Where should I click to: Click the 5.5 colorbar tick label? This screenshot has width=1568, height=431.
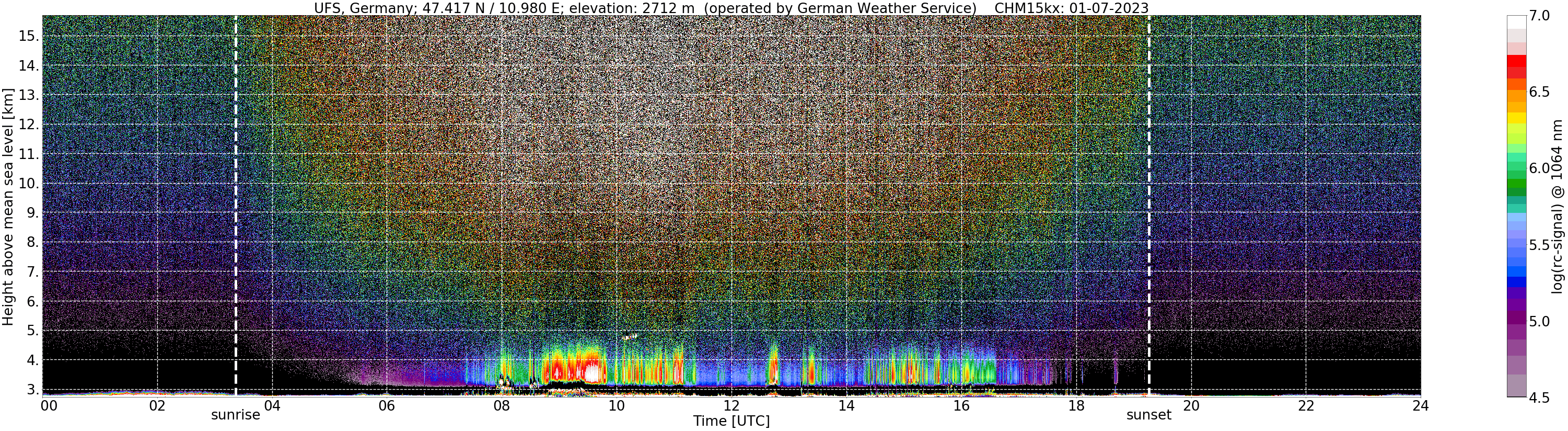[x=1539, y=245]
